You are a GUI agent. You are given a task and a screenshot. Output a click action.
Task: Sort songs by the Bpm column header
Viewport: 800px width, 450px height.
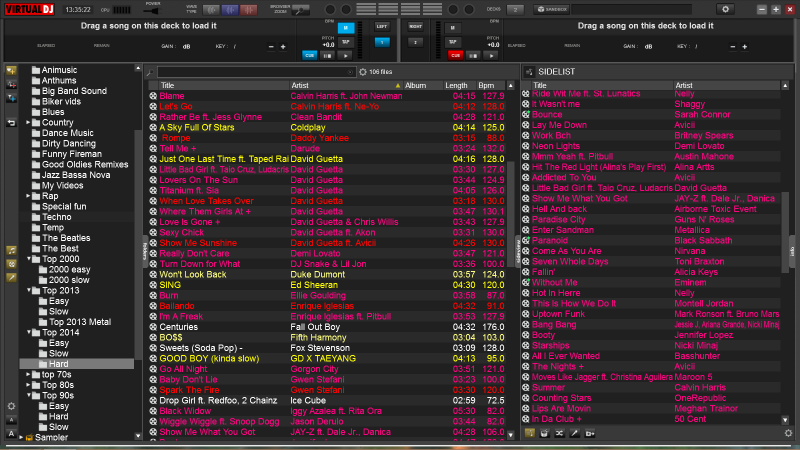[491, 85]
